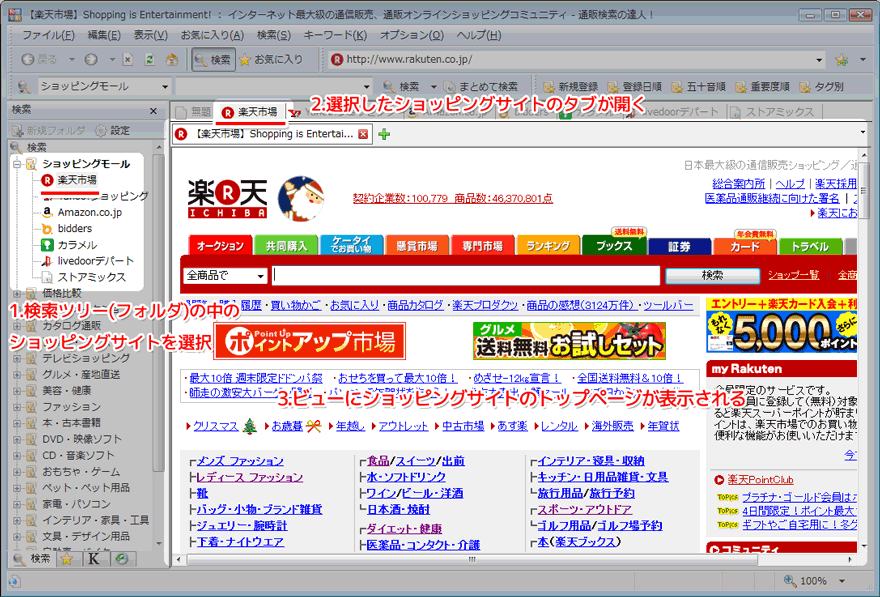Expand the 価格比較 folder
This screenshot has width=880, height=597.
point(17,293)
